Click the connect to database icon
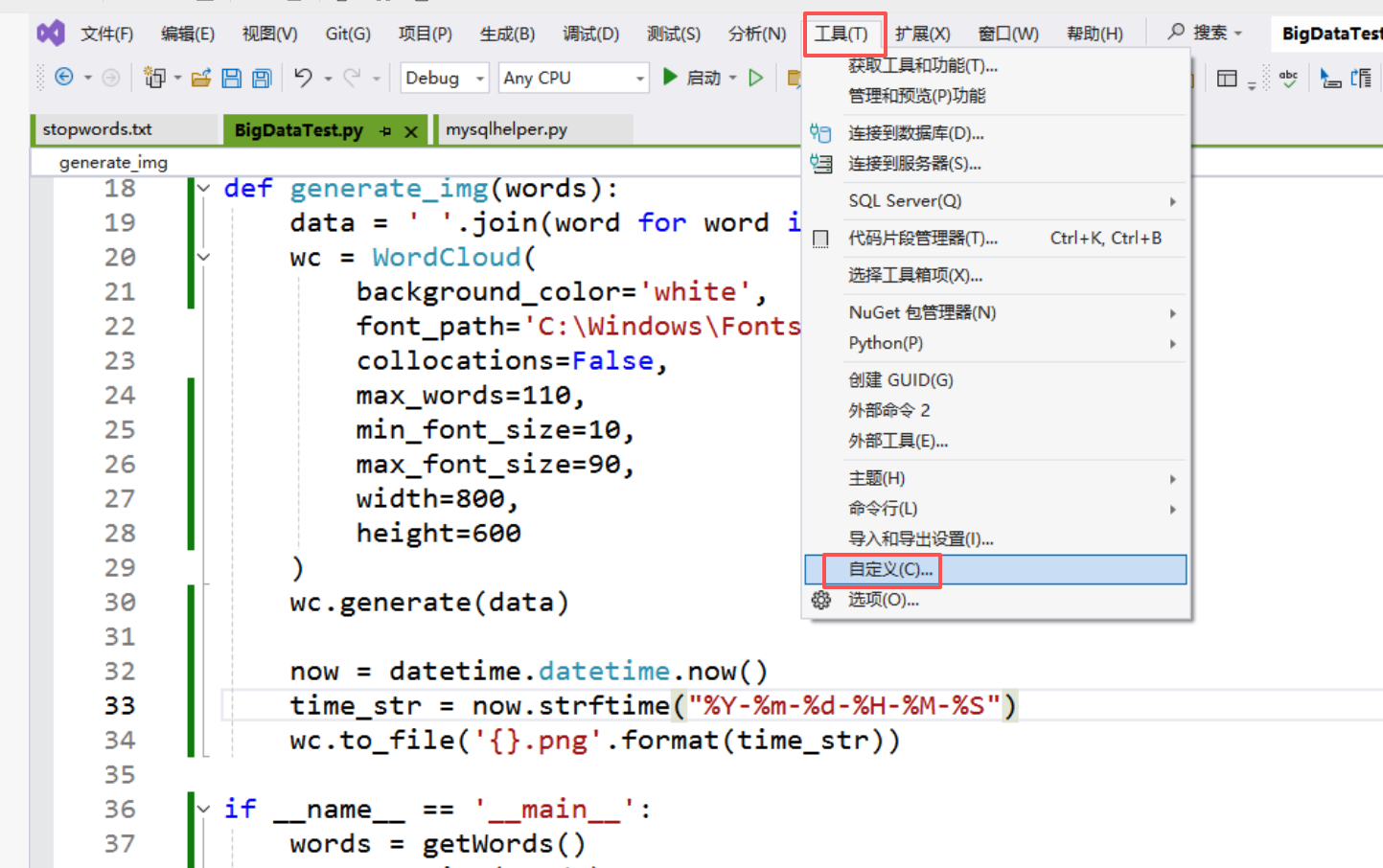Image resolution: width=1383 pixels, height=868 pixels. [820, 133]
